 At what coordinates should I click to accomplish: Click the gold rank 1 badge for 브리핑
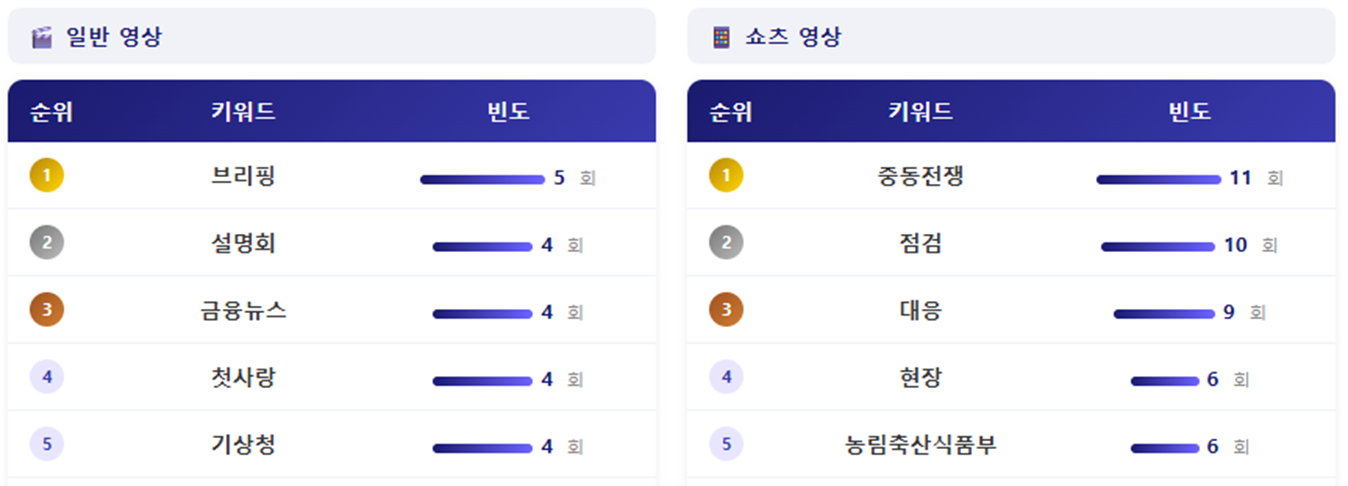coord(47,176)
